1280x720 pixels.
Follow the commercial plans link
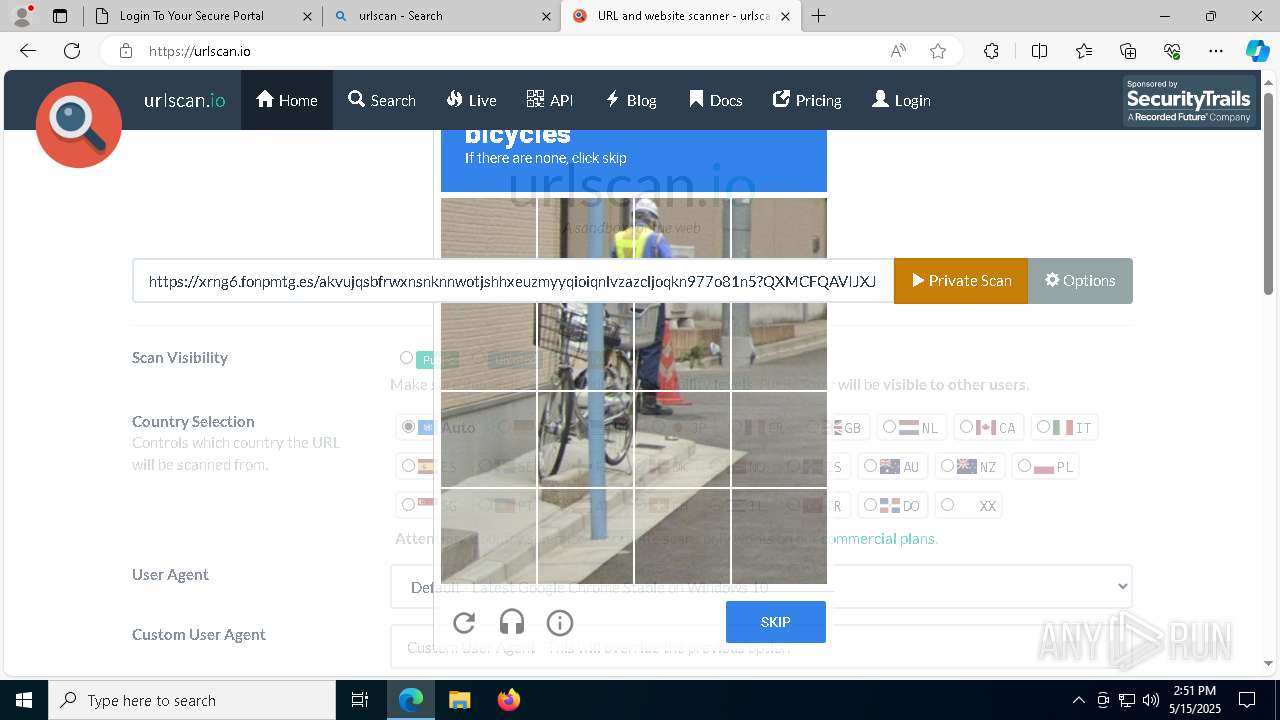click(x=877, y=539)
